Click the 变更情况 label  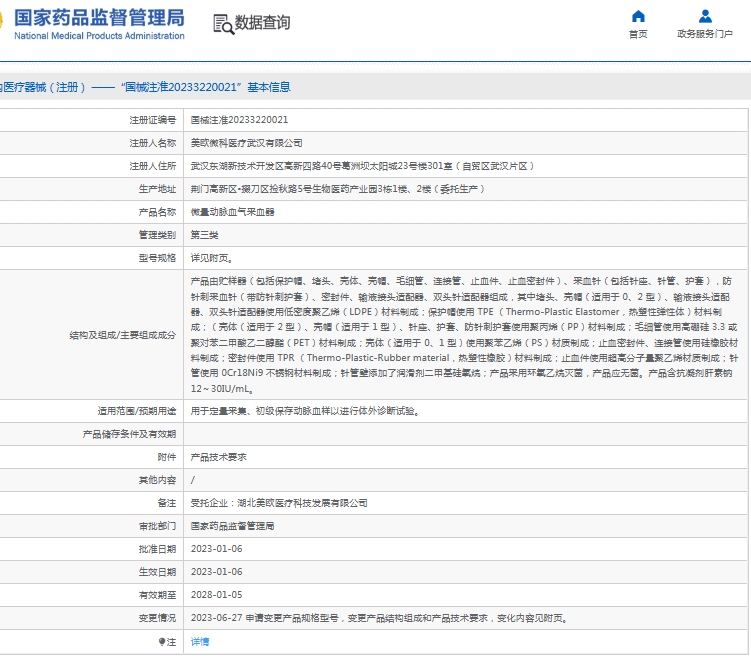point(158,618)
